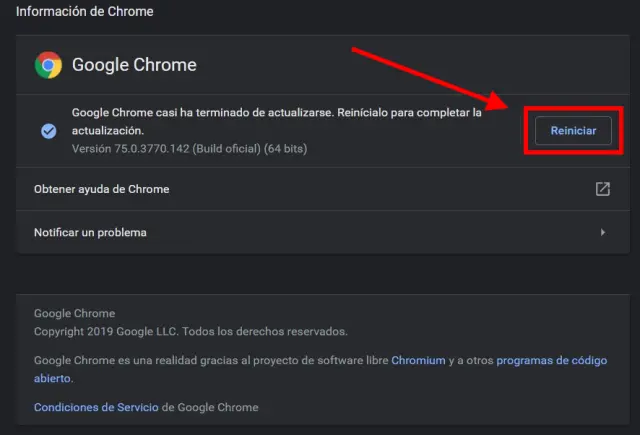Click 'de Google Chrome' text after Condiciones link
Viewport: 640px width, 435px height.
point(210,407)
